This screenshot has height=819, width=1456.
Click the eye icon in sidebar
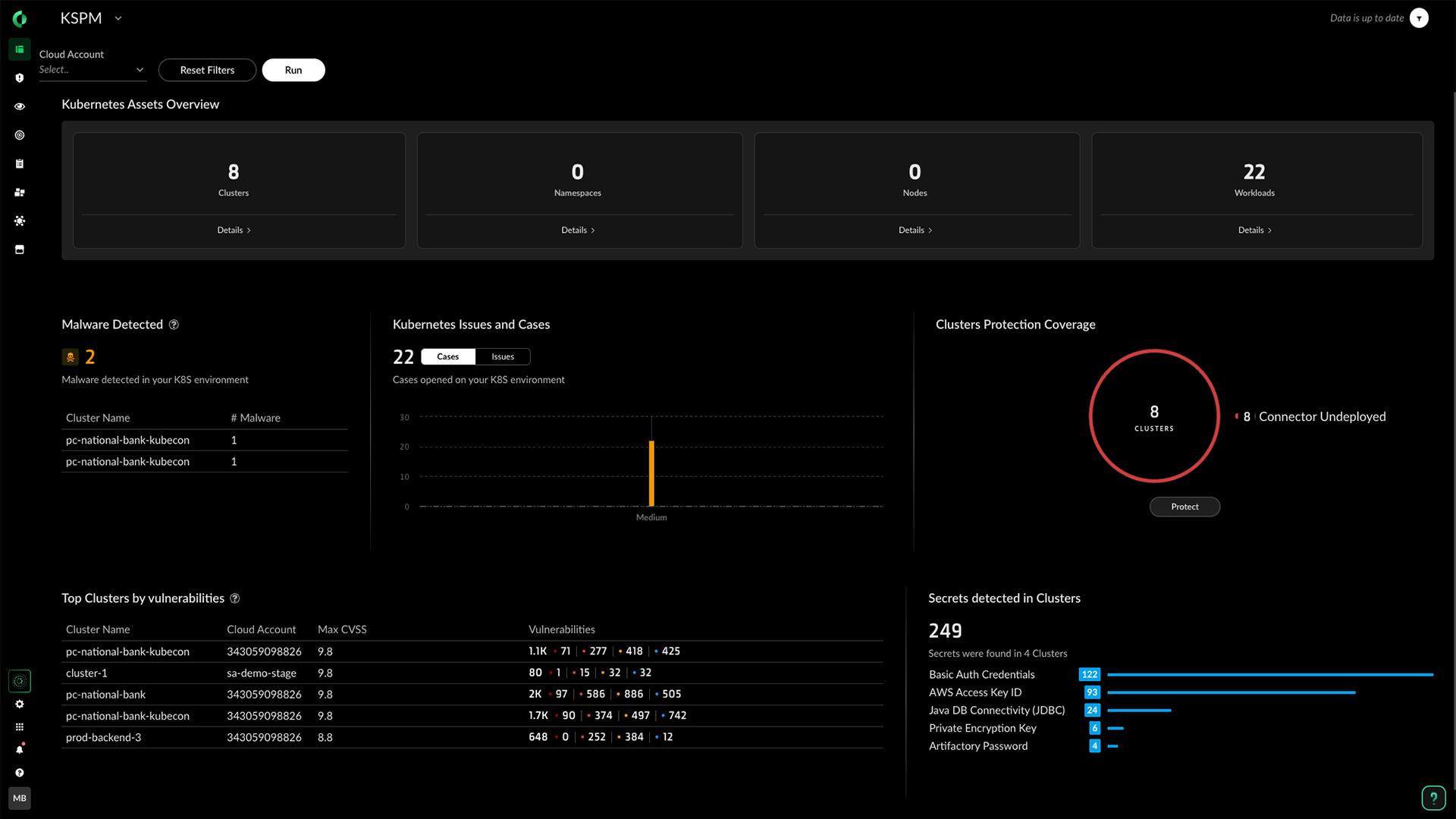[20, 107]
